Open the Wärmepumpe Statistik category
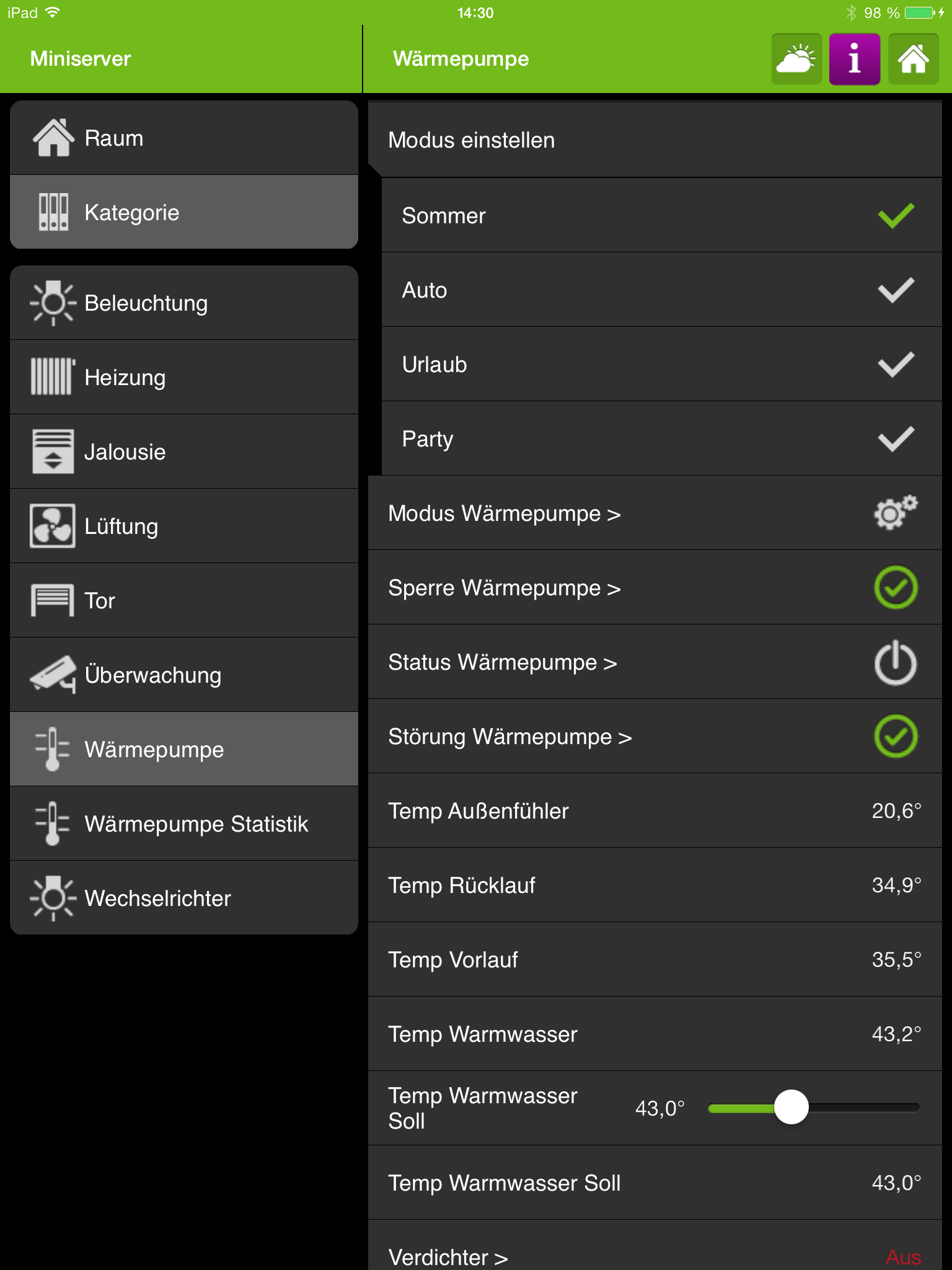Image resolution: width=952 pixels, height=1270 pixels. point(184,824)
